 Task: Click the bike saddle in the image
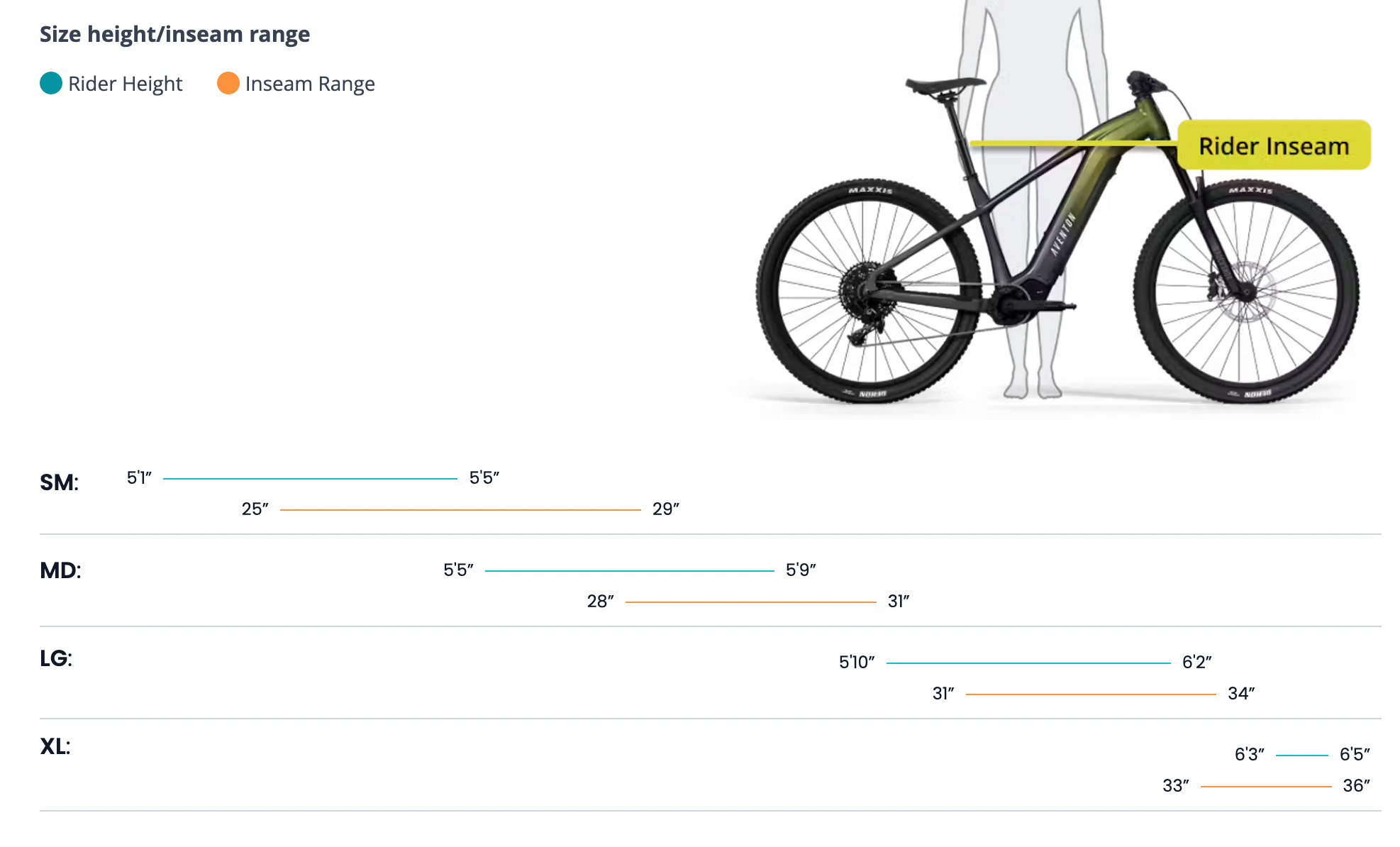click(x=945, y=86)
